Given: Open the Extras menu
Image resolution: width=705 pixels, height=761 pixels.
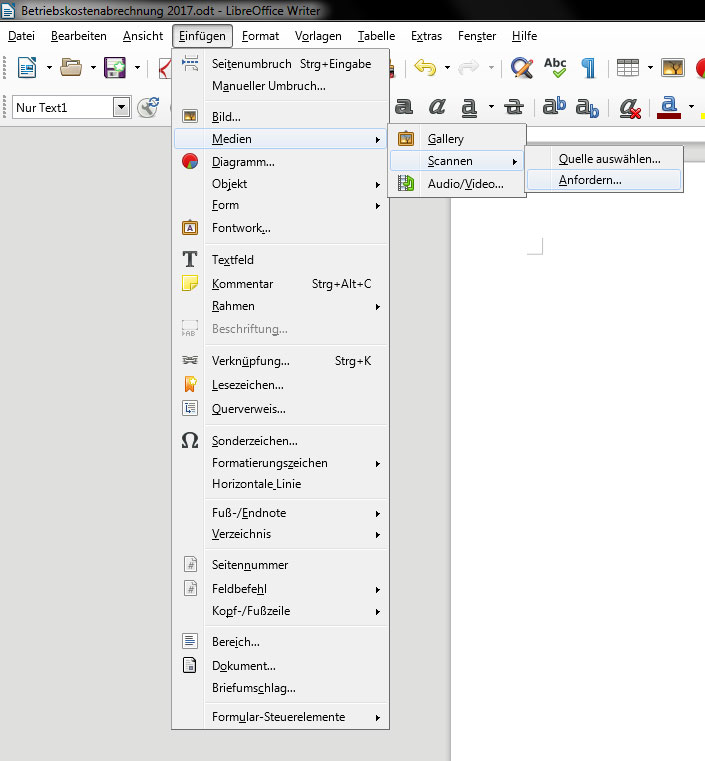Looking at the screenshot, I should coord(426,36).
